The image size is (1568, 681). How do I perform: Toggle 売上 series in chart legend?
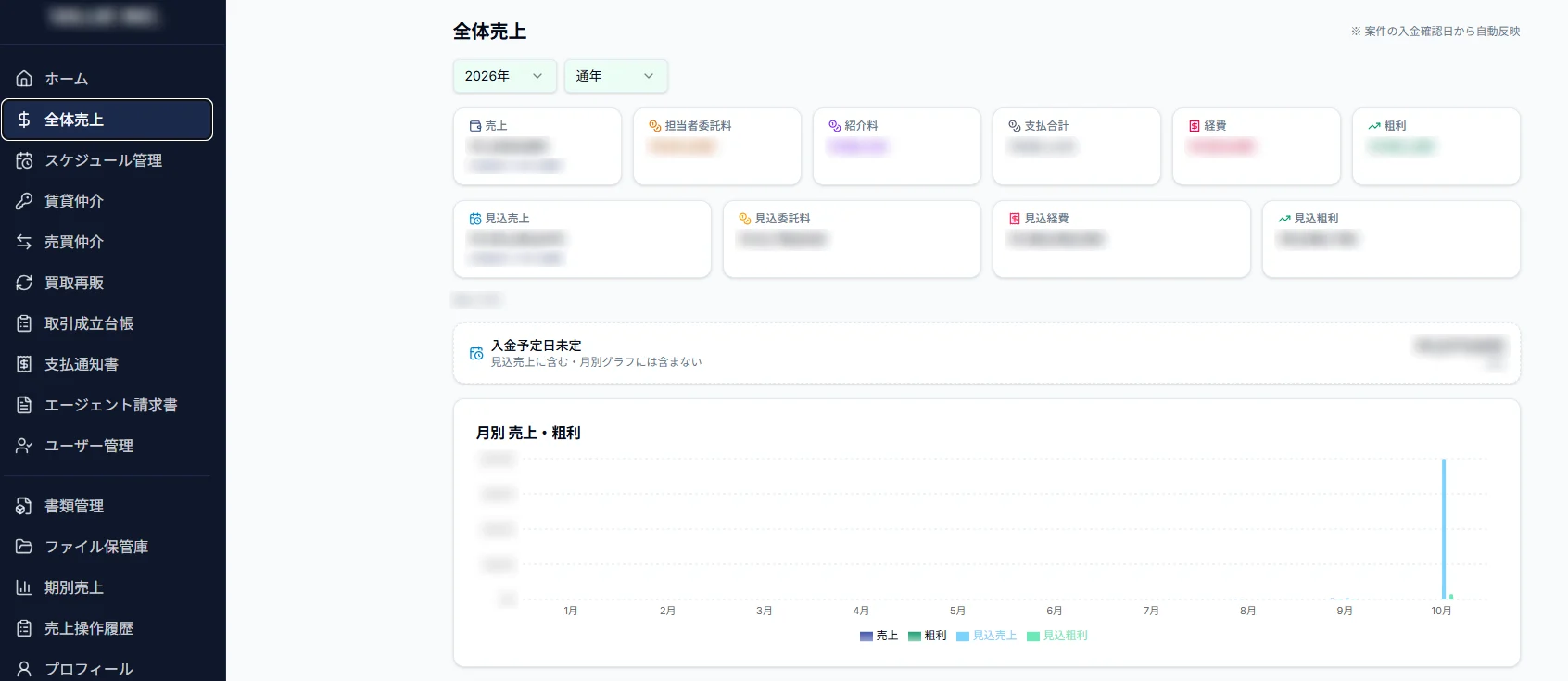879,636
